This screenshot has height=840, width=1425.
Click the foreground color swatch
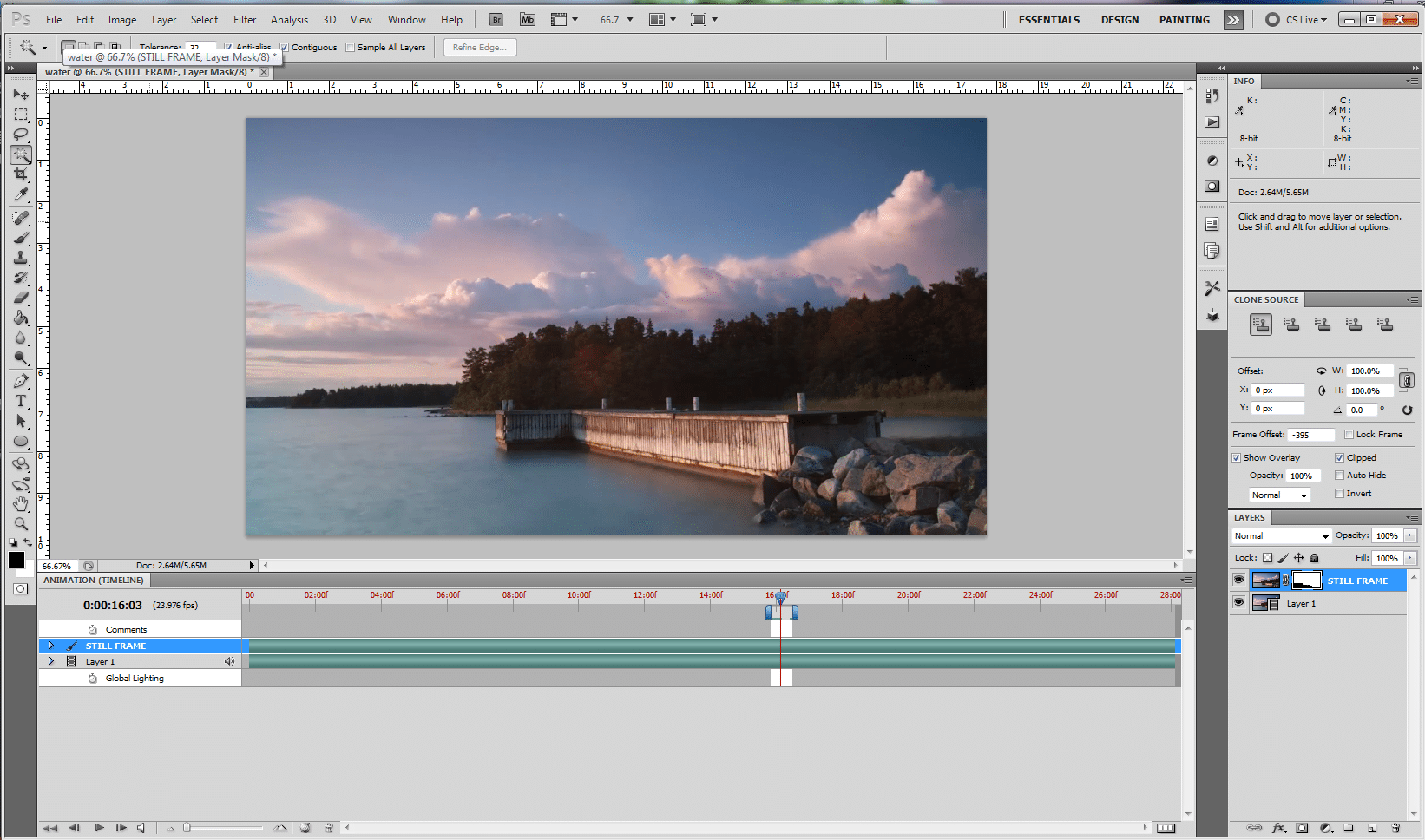click(16, 560)
